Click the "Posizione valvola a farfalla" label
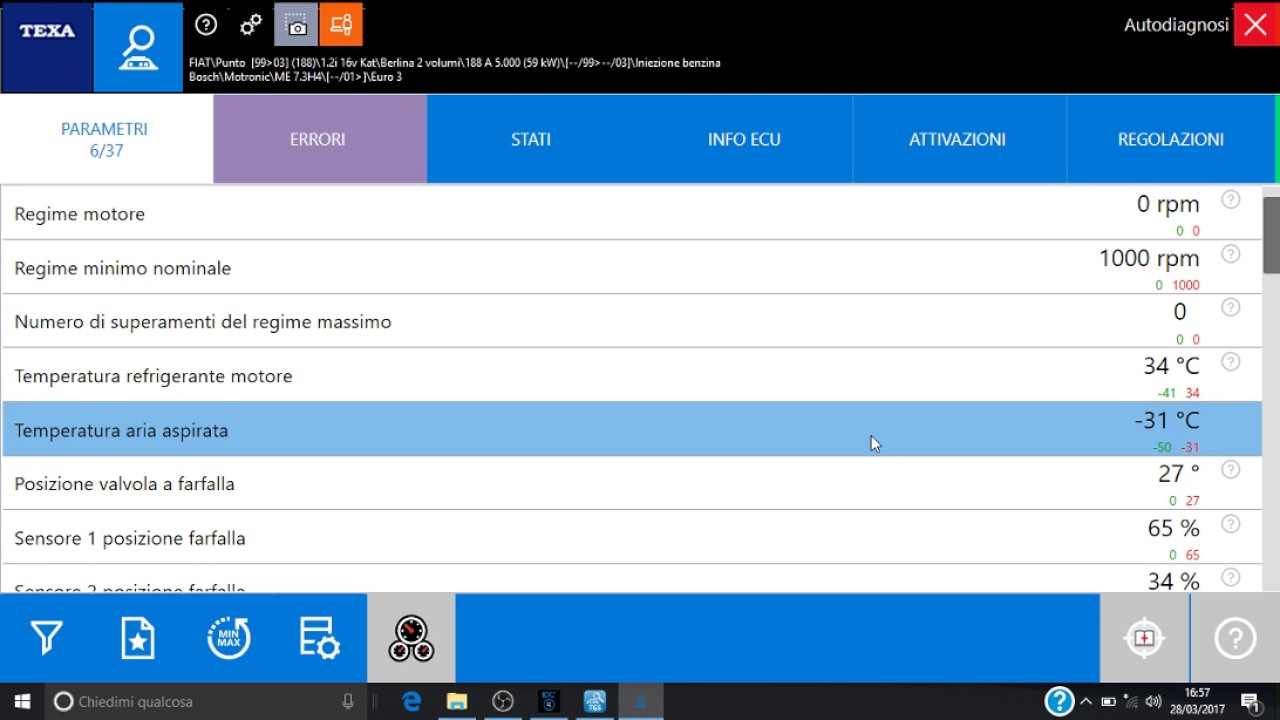This screenshot has width=1280, height=720. click(125, 484)
